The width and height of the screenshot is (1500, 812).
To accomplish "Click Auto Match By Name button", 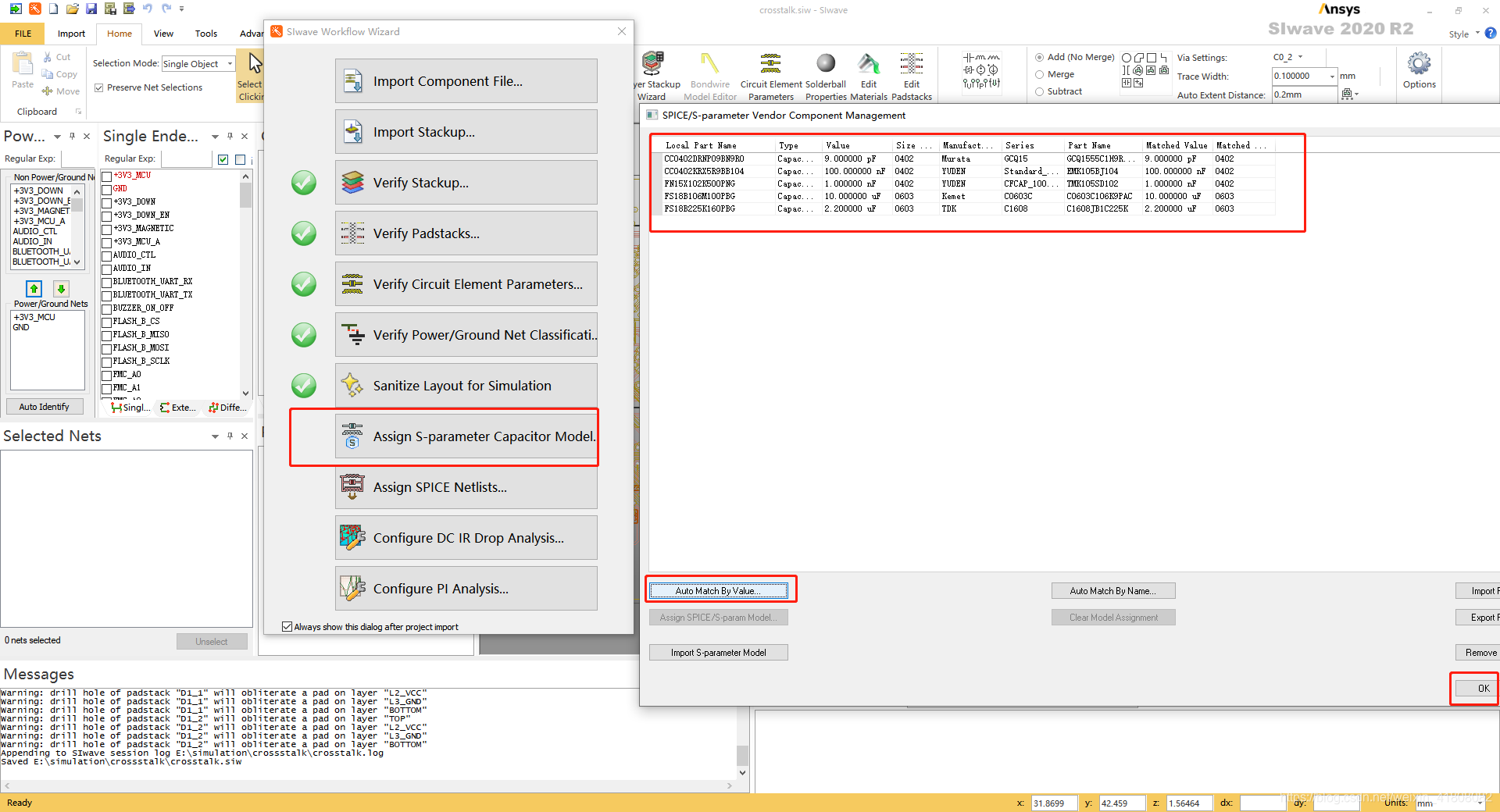I will [x=1112, y=591].
